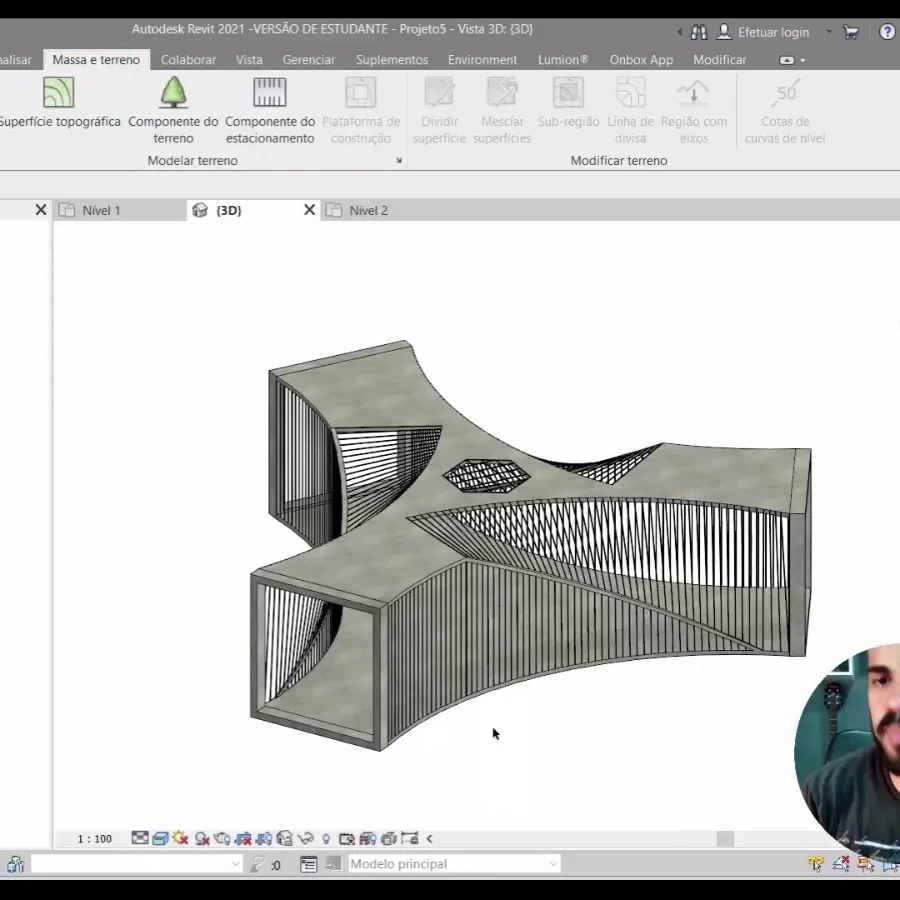Open the ribbon display options dropdown arrow
Image resolution: width=900 pixels, height=900 pixels.
point(802,60)
